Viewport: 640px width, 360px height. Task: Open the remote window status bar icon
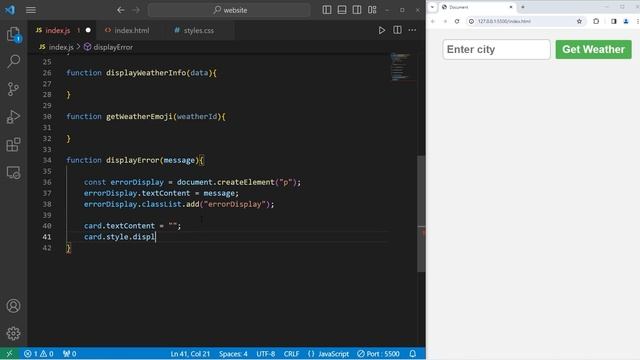9,354
